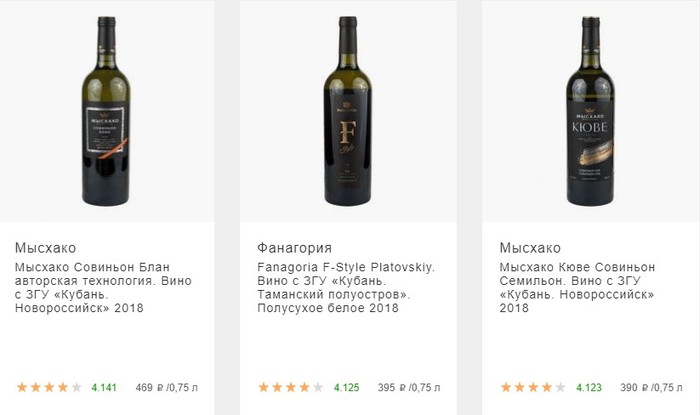Click the gray fifth star on the Мысхако Кюве card
This screenshot has height=415, width=700.
[x=560, y=387]
